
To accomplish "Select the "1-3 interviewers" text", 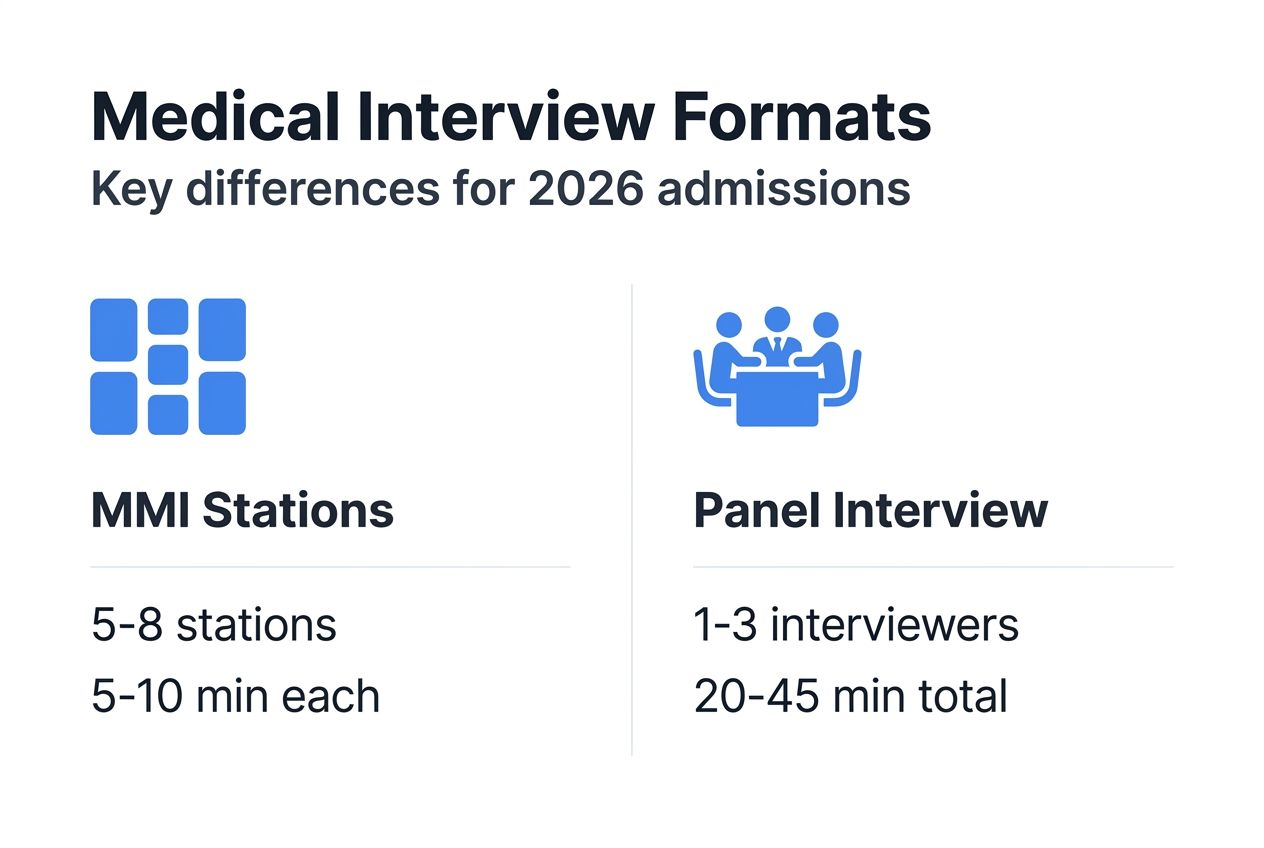I will [856, 626].
